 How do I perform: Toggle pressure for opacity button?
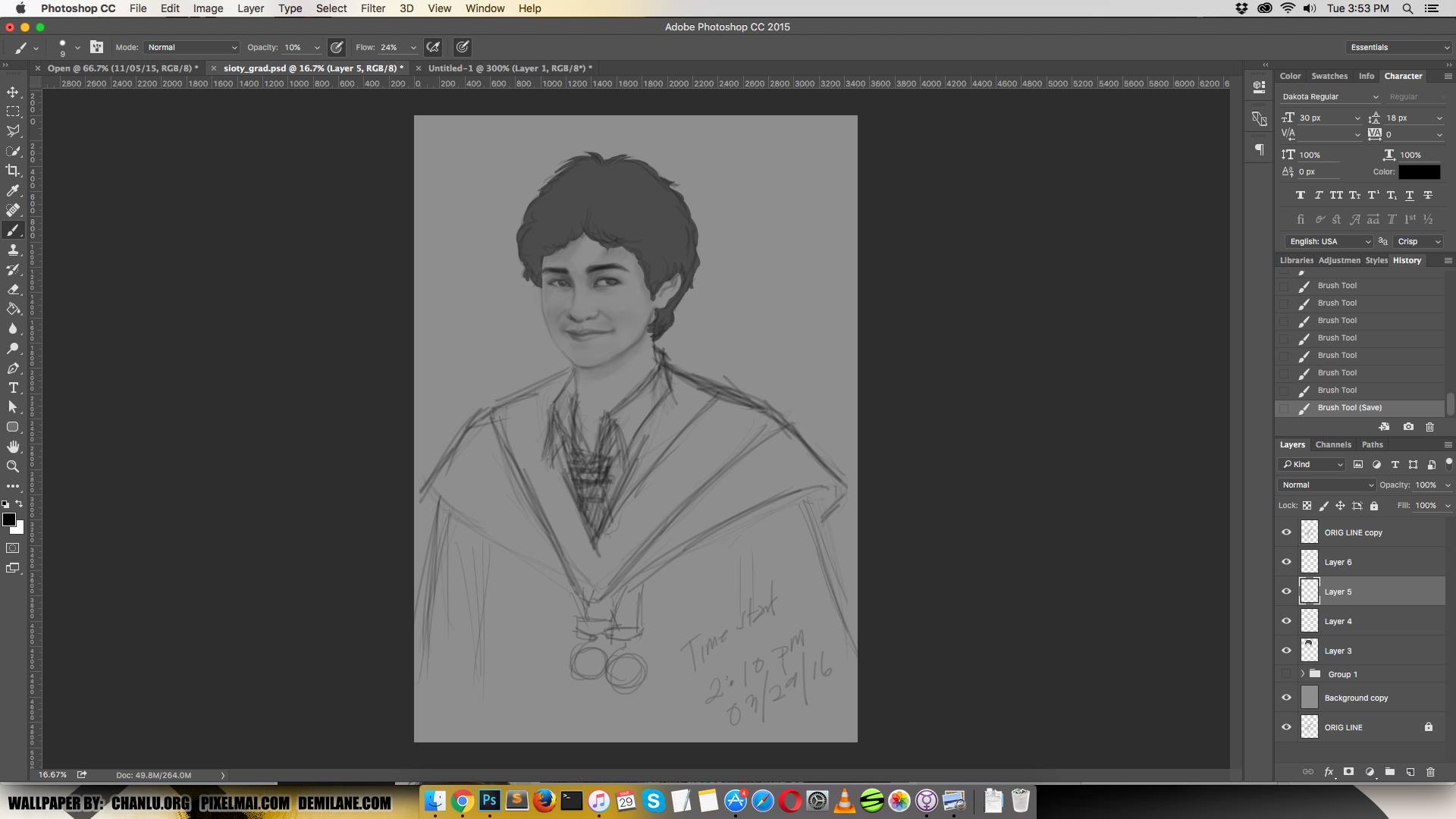point(337,47)
